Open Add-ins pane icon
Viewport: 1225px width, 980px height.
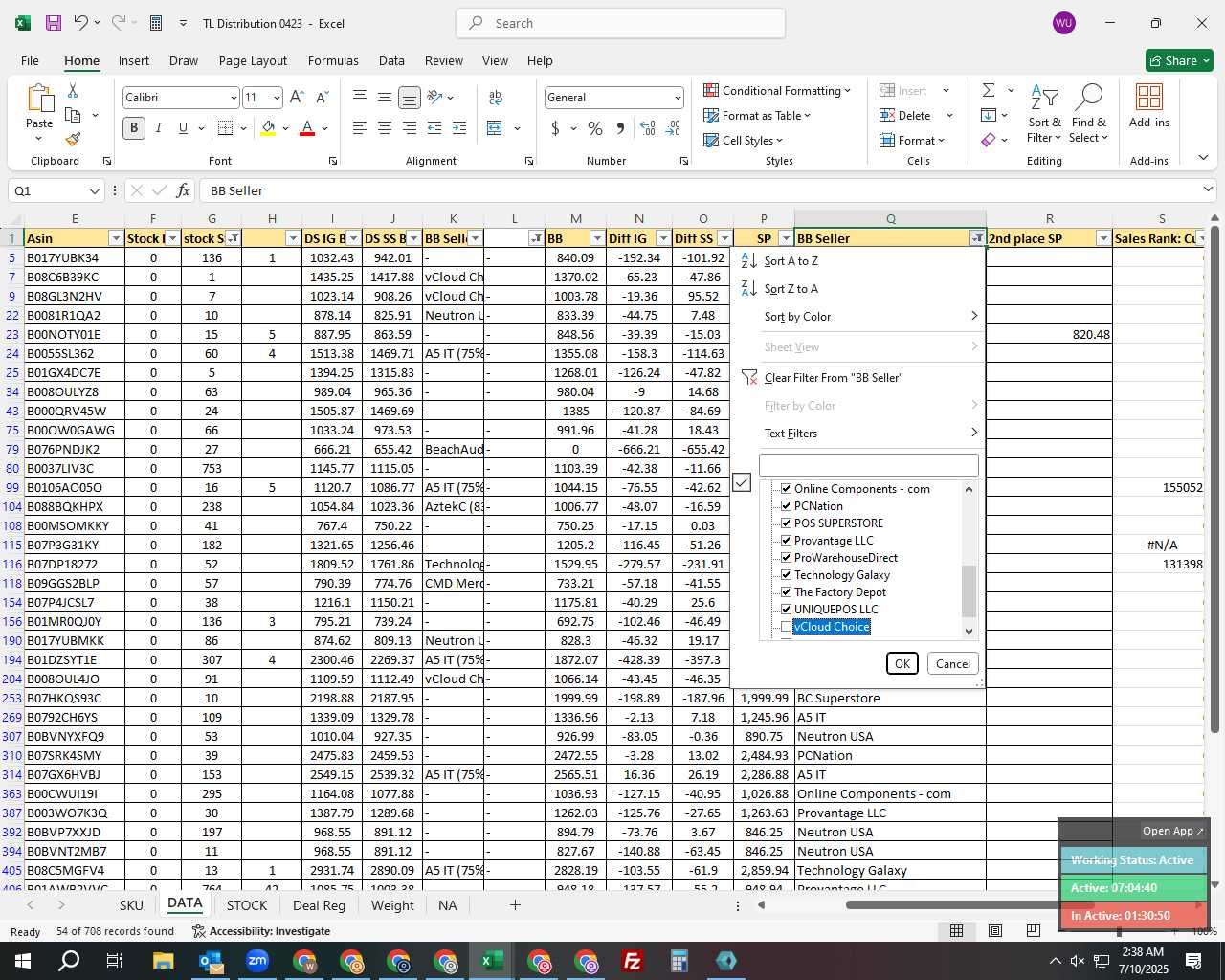(x=1149, y=105)
